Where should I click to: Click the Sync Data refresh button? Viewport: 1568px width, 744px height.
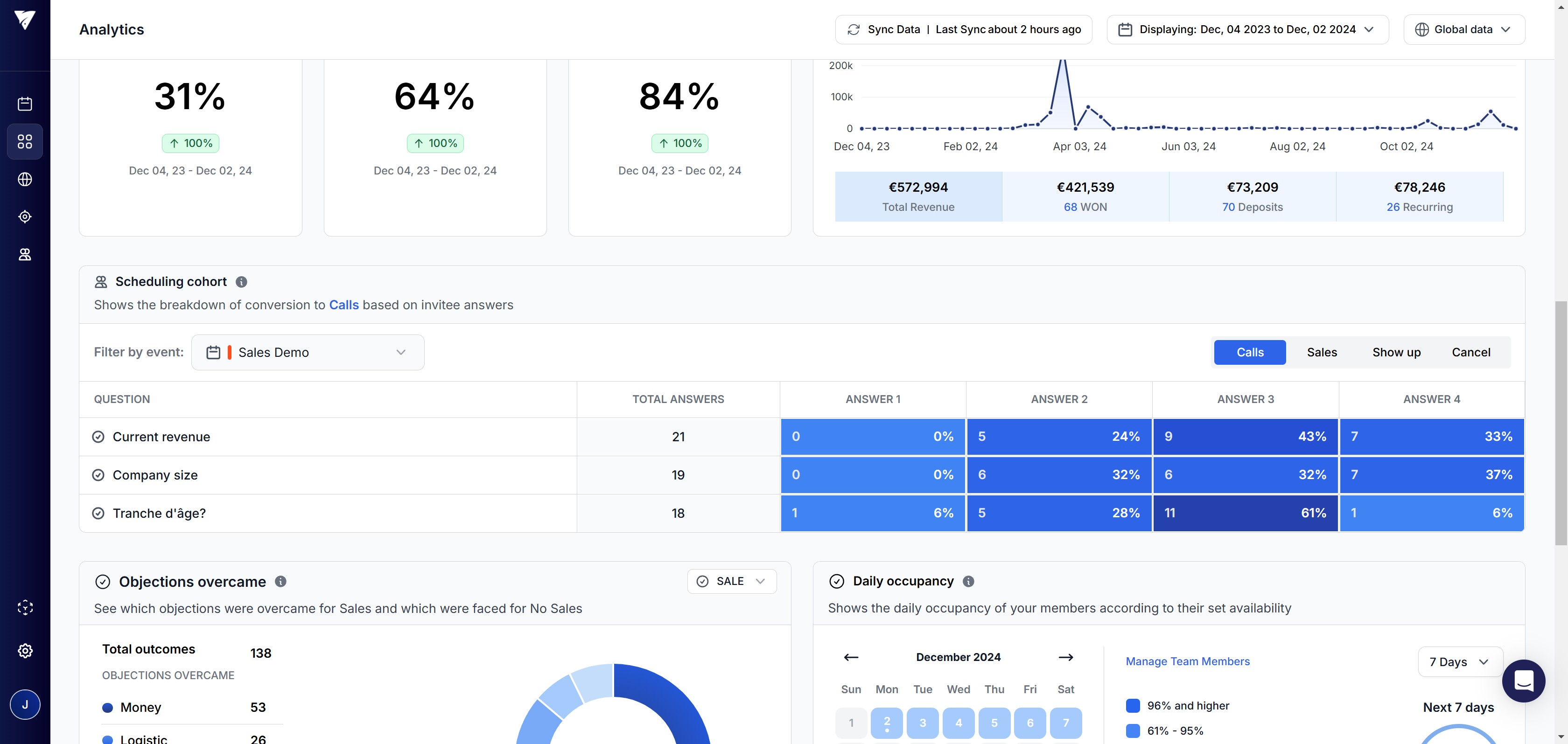963,30
